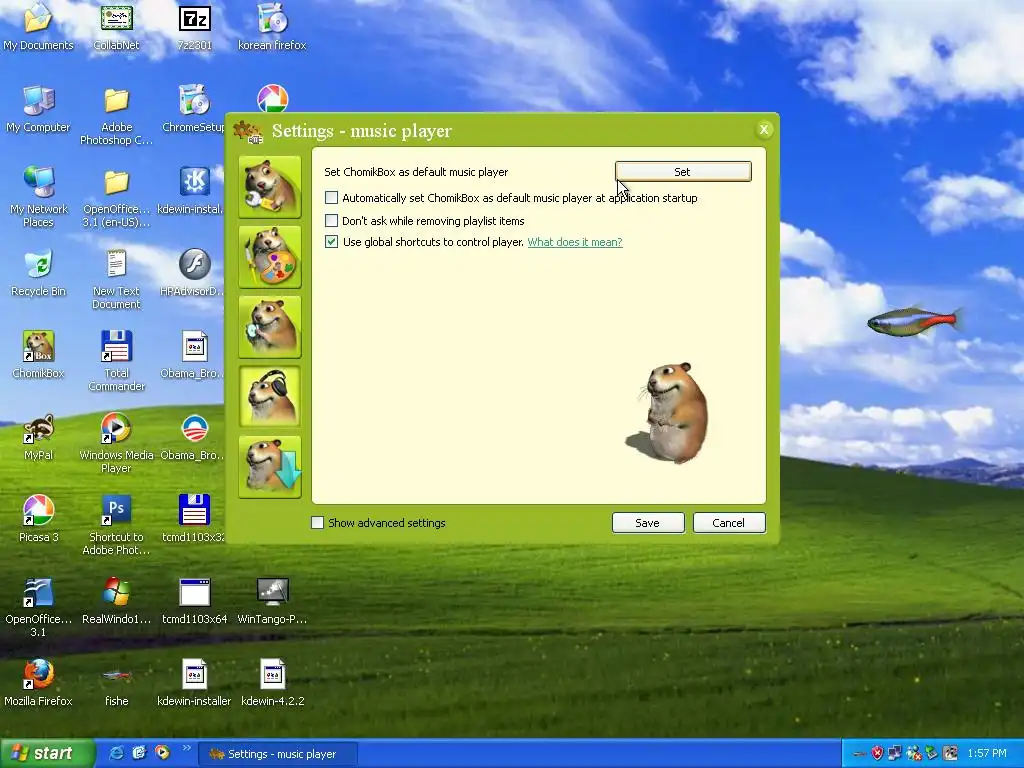This screenshot has width=1024, height=768.
Task: Select the kdewin-4.2.2 file icon
Action: pyautogui.click(x=272, y=682)
